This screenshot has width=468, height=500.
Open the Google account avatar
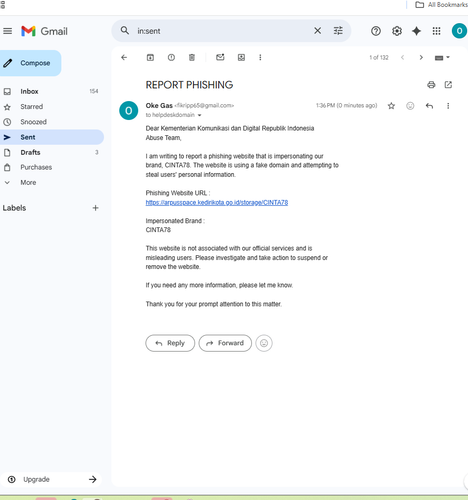tap(459, 31)
